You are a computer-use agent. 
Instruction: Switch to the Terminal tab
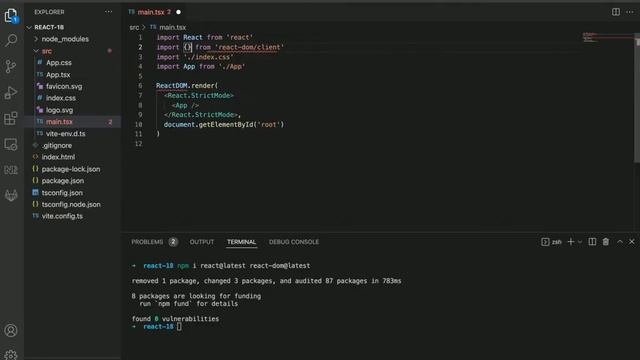tap(241, 242)
